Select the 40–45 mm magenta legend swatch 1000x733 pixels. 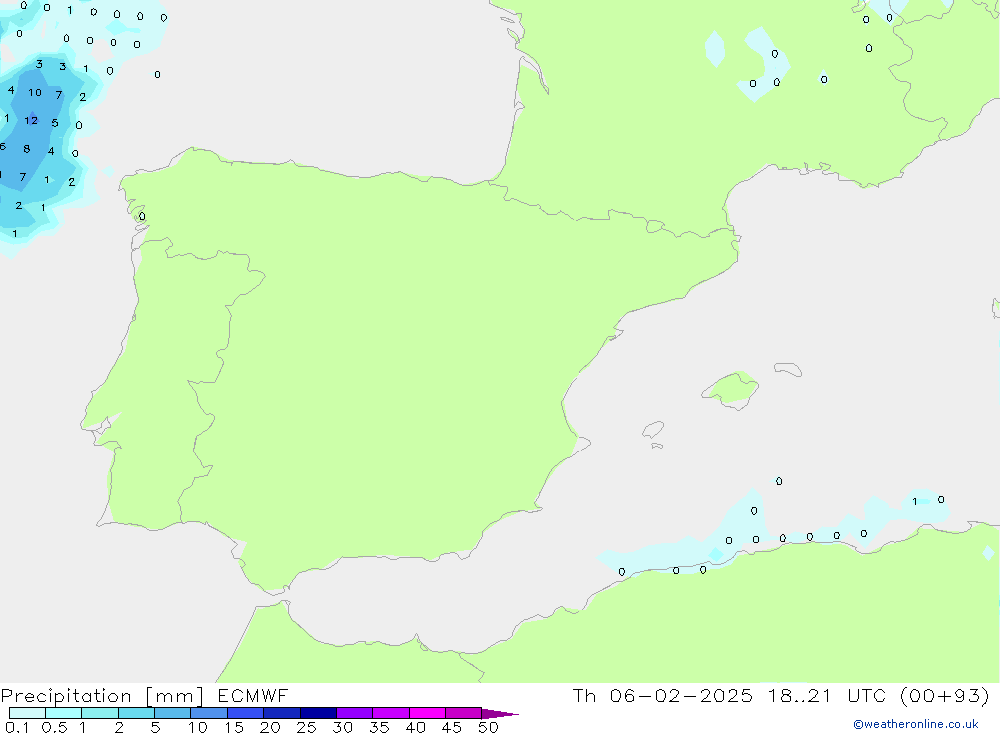coord(427,713)
